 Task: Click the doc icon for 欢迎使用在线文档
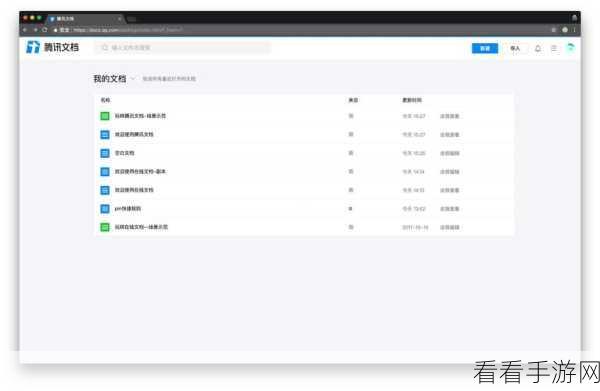point(105,190)
